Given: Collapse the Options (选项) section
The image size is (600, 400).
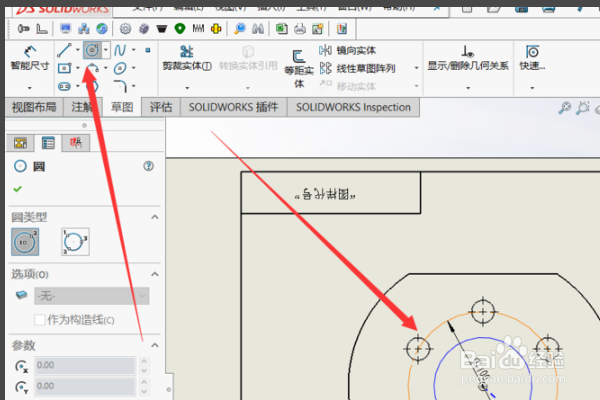Looking at the screenshot, I should point(155,274).
